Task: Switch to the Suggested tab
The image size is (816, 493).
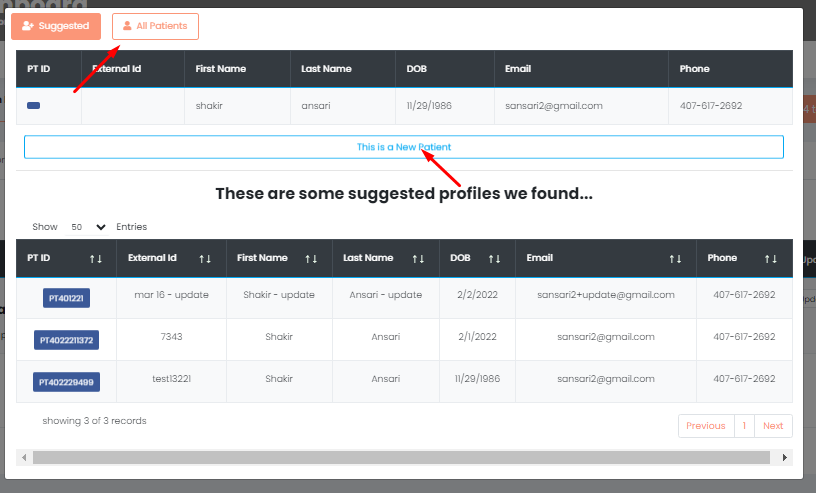Action: tap(56, 26)
